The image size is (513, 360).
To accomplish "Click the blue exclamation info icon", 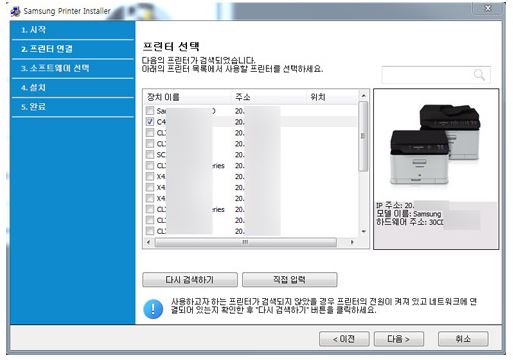I will click(153, 309).
